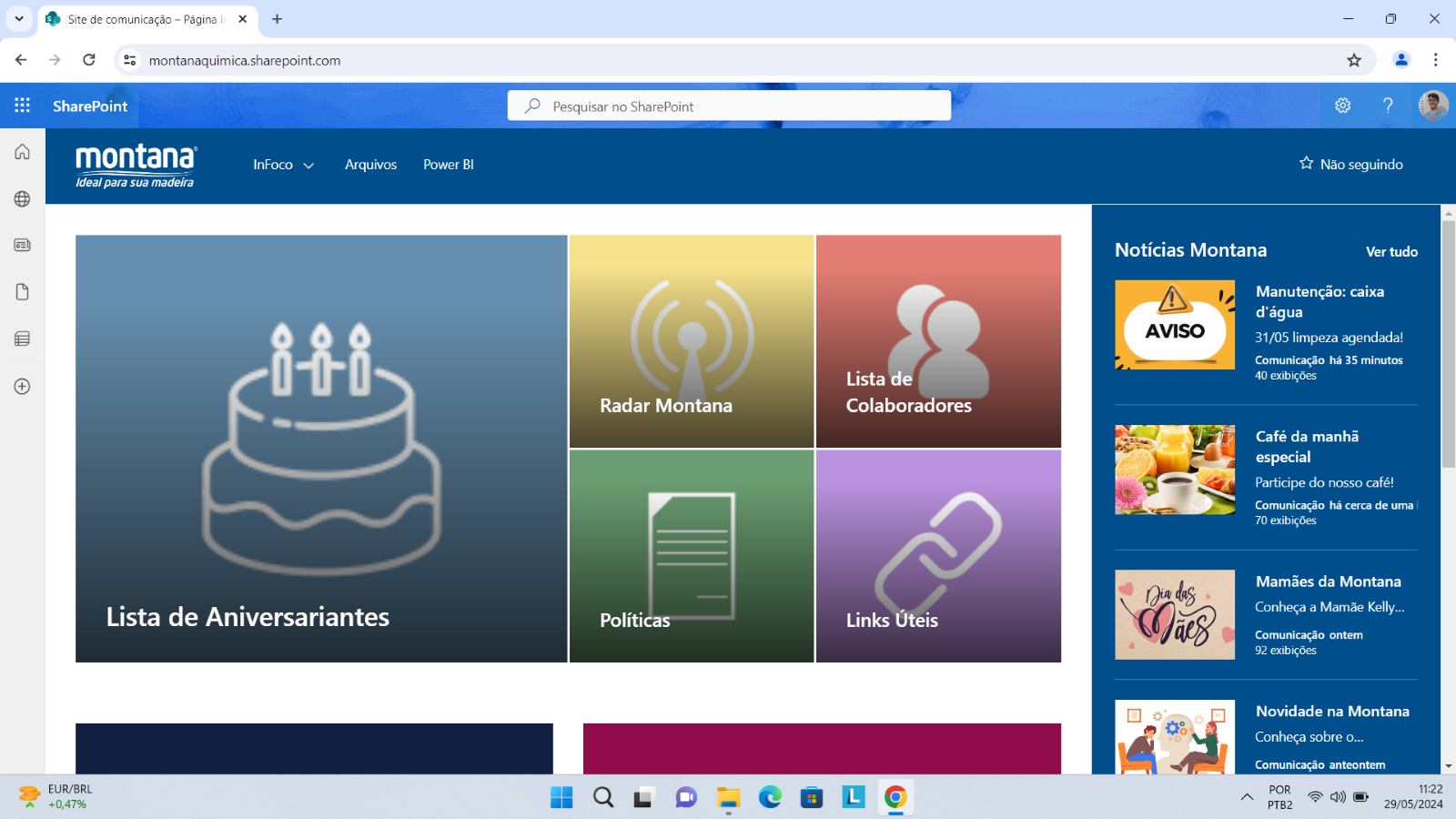Image resolution: width=1456 pixels, height=819 pixels.
Task: Toggle the Não seguindo follow star
Action: (x=1307, y=164)
